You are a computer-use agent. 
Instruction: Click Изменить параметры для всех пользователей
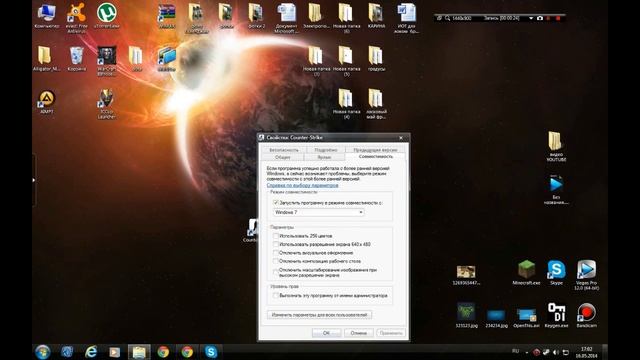click(319, 315)
